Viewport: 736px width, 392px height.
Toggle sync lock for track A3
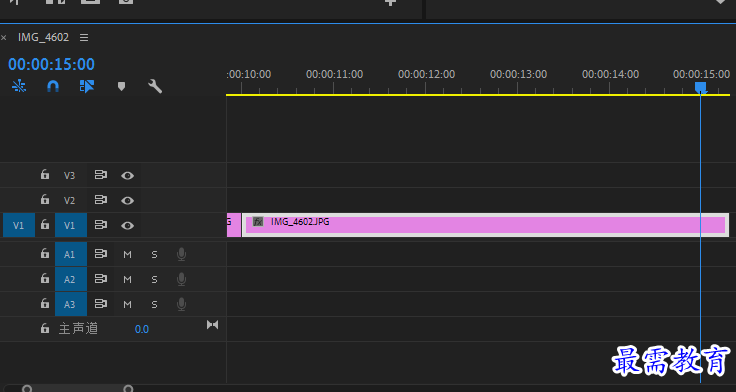100,303
